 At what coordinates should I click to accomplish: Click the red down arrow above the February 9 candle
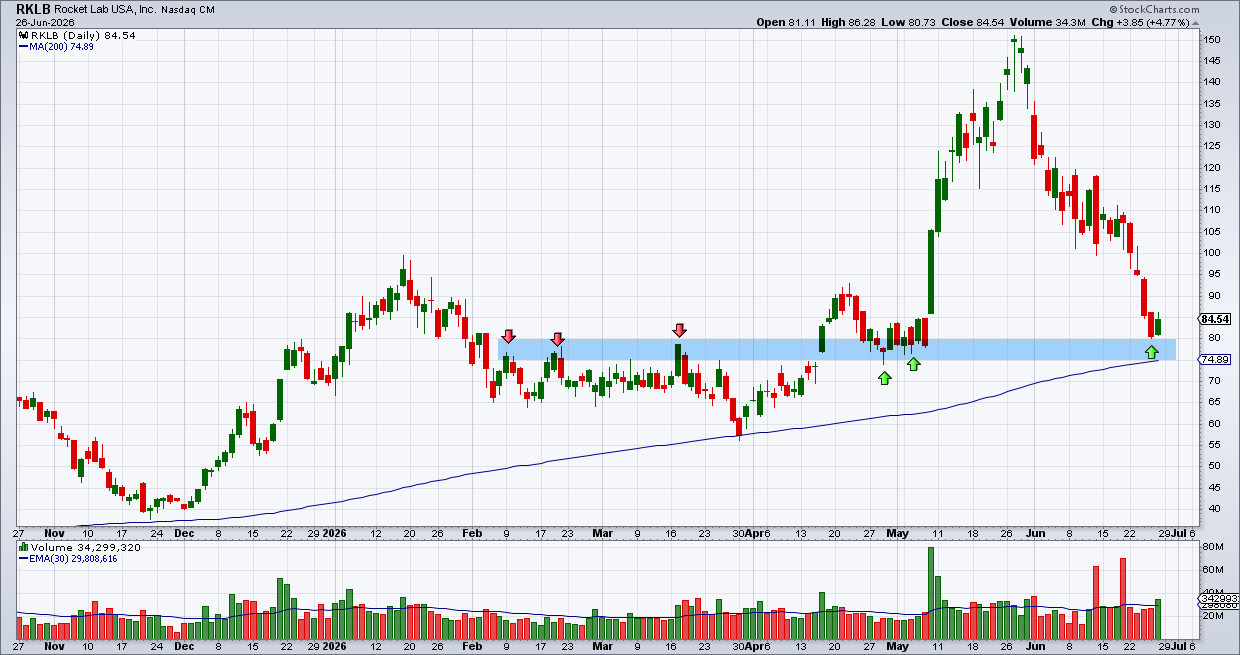pyautogui.click(x=508, y=337)
